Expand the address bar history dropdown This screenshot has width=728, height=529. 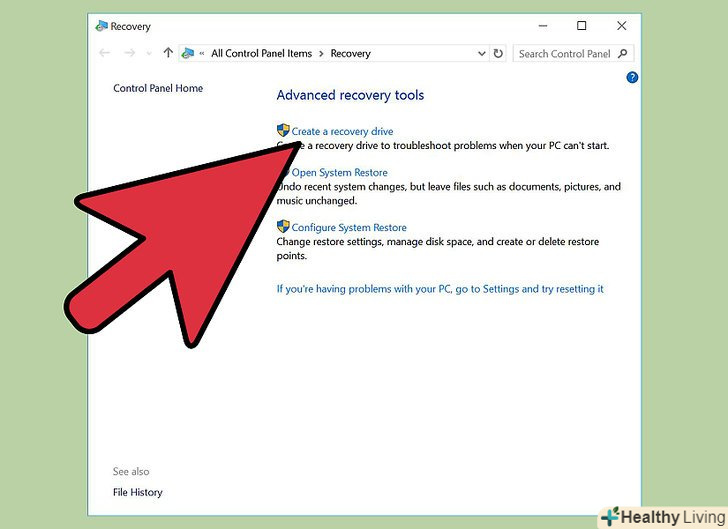point(482,53)
